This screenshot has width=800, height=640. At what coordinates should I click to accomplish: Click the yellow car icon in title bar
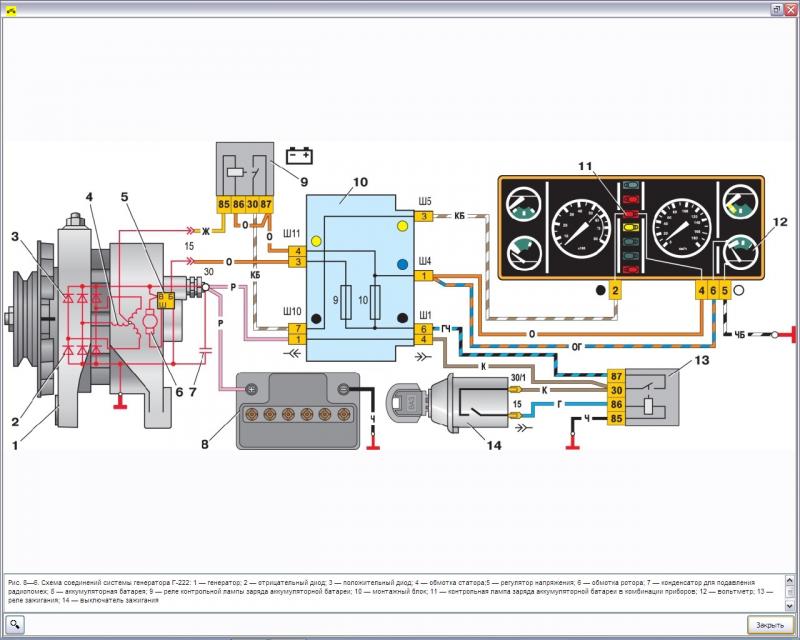pyautogui.click(x=10, y=10)
